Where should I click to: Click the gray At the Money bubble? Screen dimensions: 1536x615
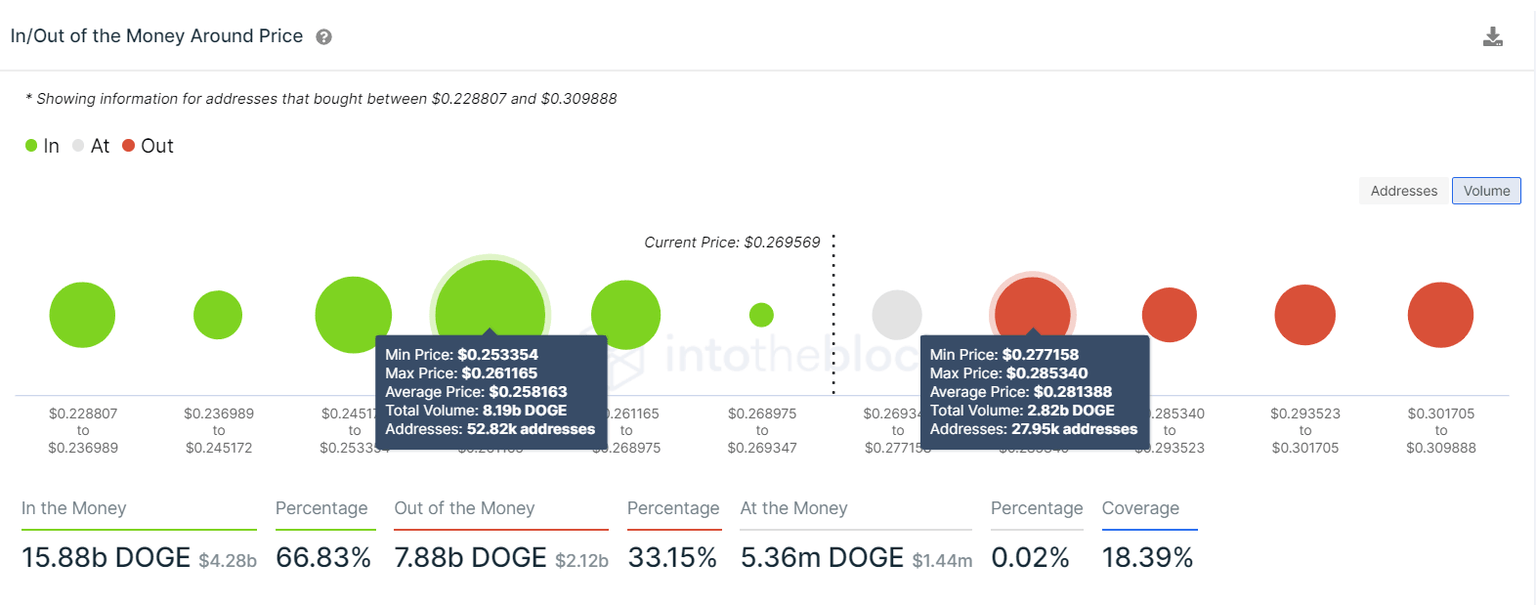tap(897, 313)
